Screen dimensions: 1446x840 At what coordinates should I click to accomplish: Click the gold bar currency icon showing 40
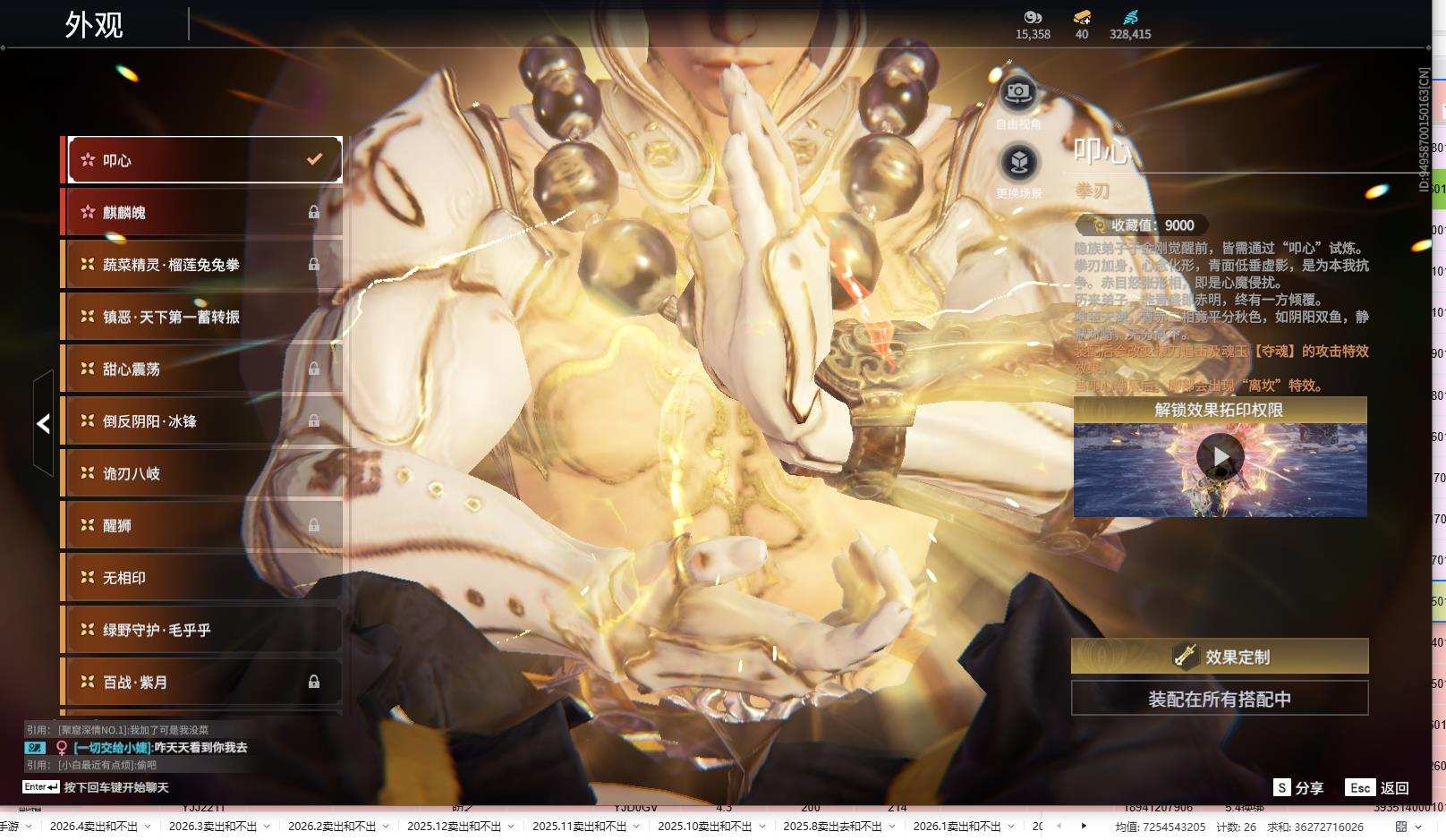tap(1082, 17)
